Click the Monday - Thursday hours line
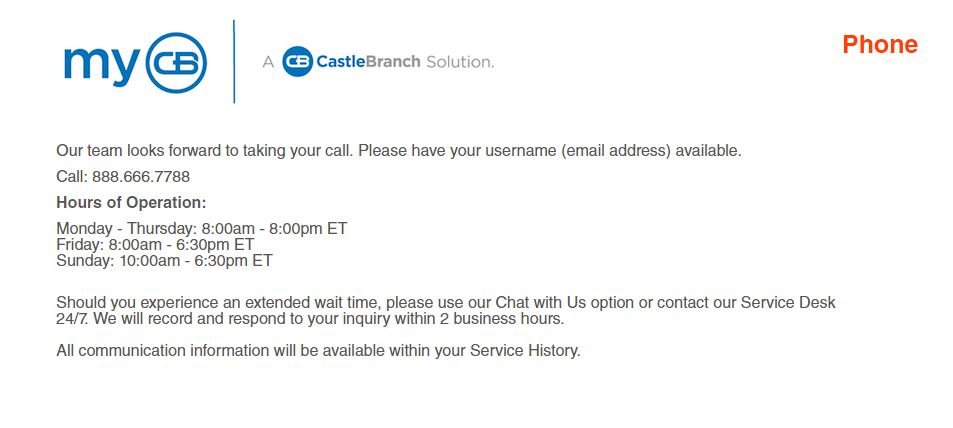Image resolution: width=953 pixels, height=428 pixels. (201, 228)
